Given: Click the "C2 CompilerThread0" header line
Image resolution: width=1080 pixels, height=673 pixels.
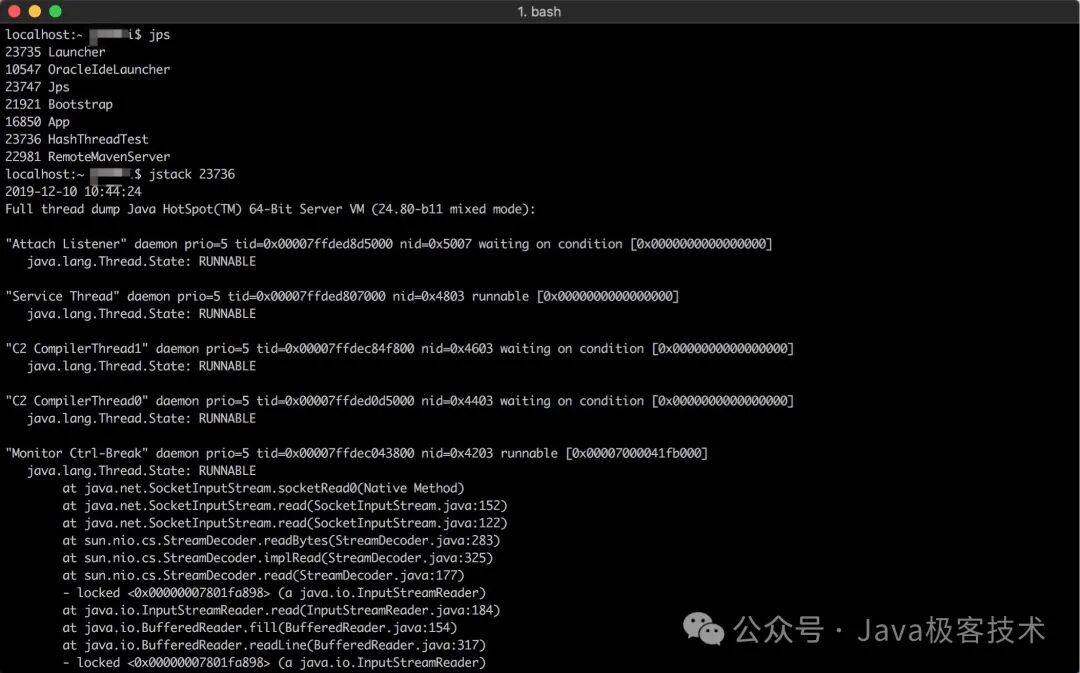Looking at the screenshot, I should click(399, 401).
